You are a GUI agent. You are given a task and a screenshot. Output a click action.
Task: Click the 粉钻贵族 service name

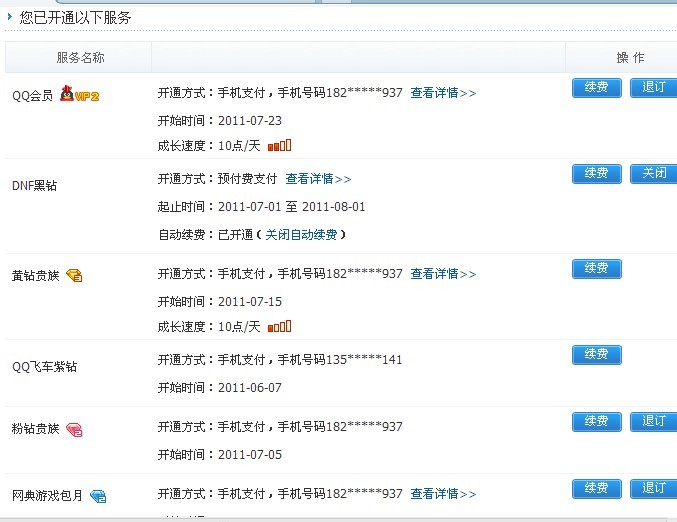click(x=35, y=429)
